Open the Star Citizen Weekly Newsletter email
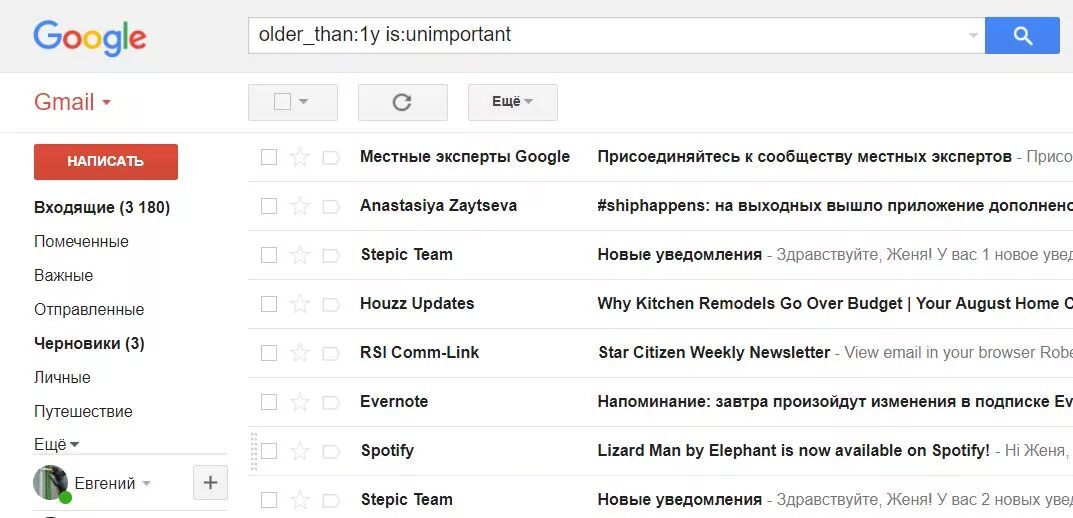Image resolution: width=1073 pixels, height=518 pixels. [x=714, y=353]
